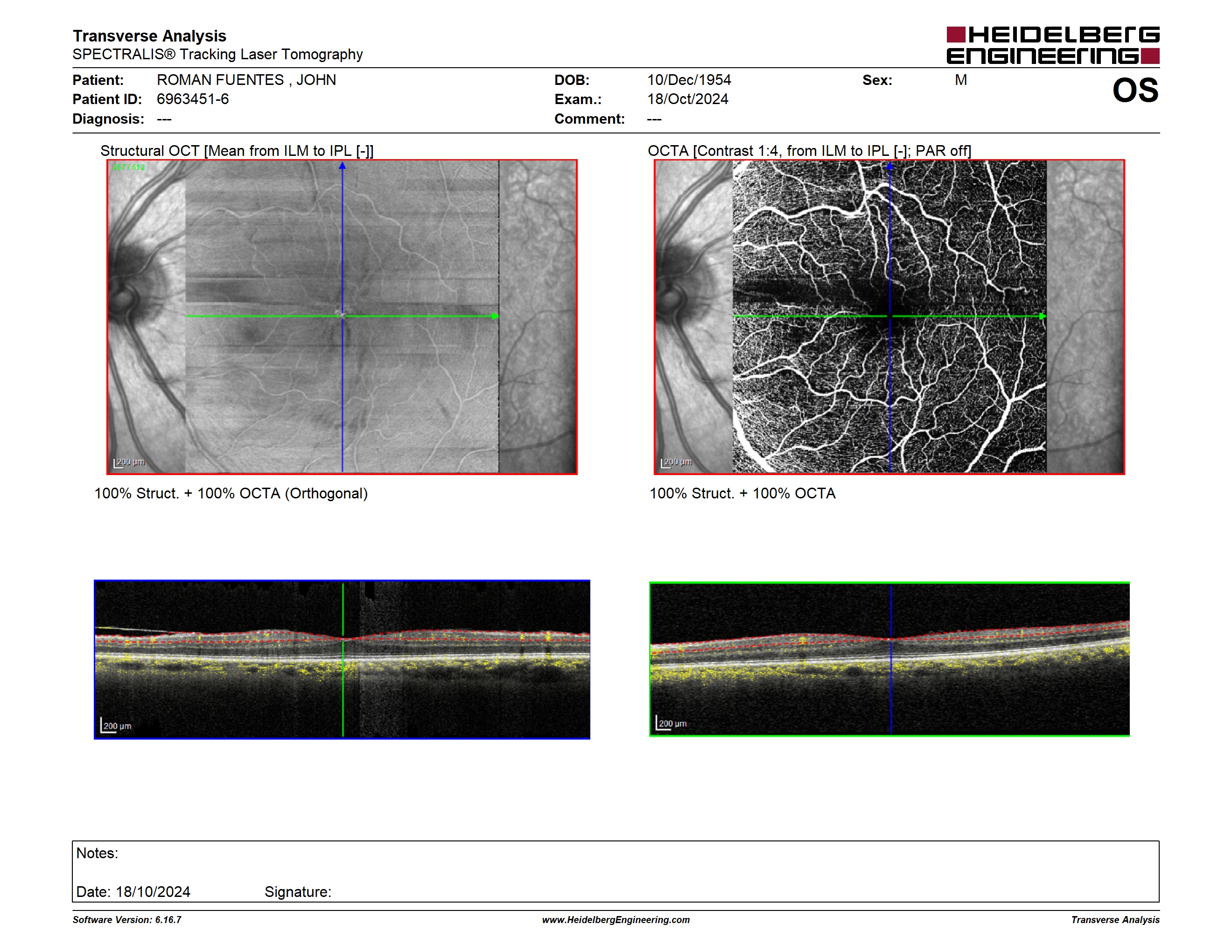Screen dimensions: 1232x952
Task: Click the SPECTRALIS Tracking Laser Tomography subtitle
Action: (218, 54)
